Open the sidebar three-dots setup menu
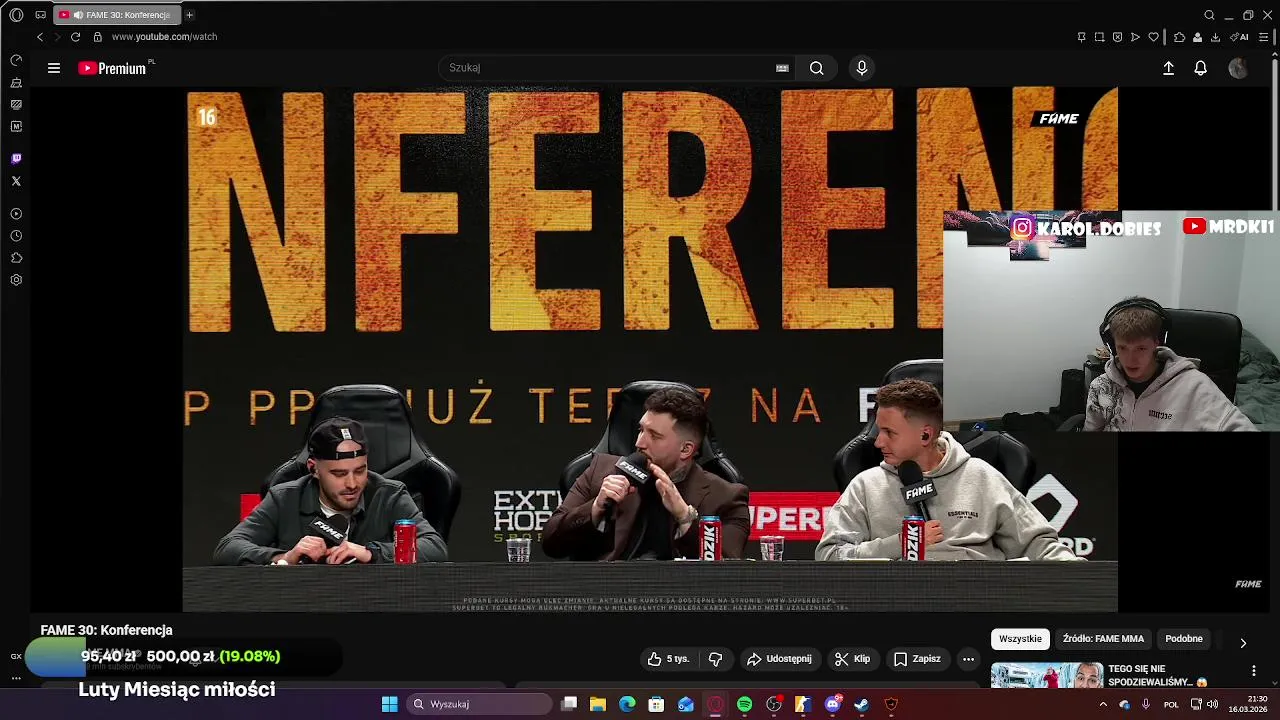The height and width of the screenshot is (720, 1280). (x=16, y=678)
